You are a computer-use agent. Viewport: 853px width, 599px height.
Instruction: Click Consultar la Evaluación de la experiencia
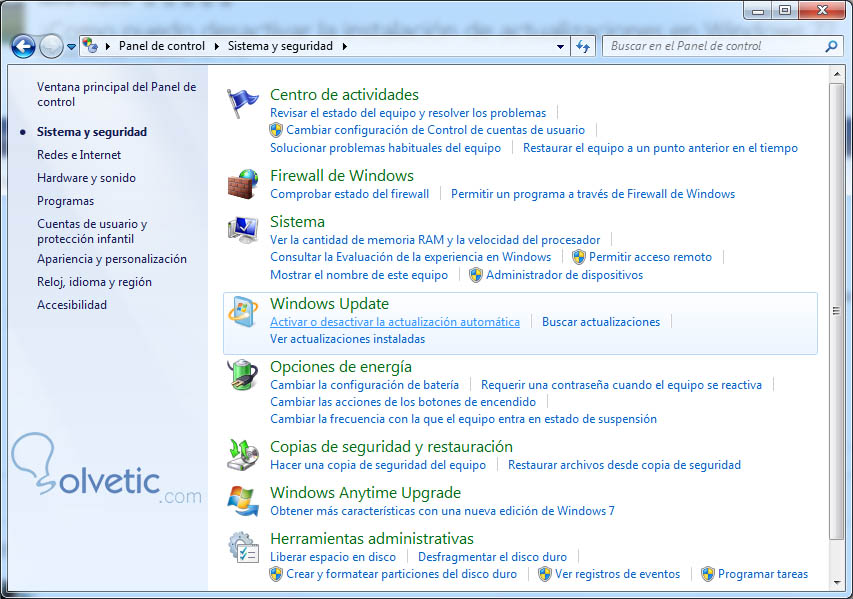click(411, 257)
